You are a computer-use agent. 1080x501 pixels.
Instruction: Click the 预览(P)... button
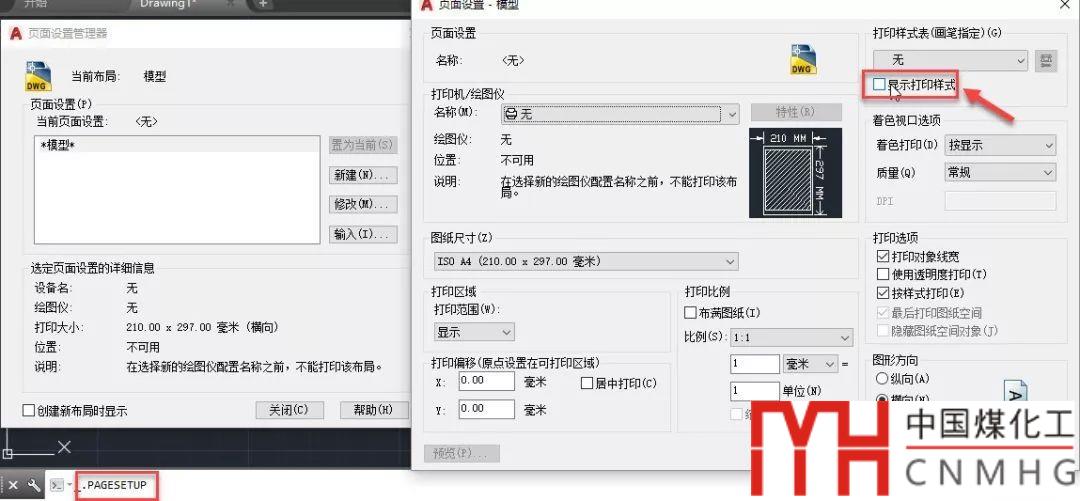pyautogui.click(x=461, y=453)
